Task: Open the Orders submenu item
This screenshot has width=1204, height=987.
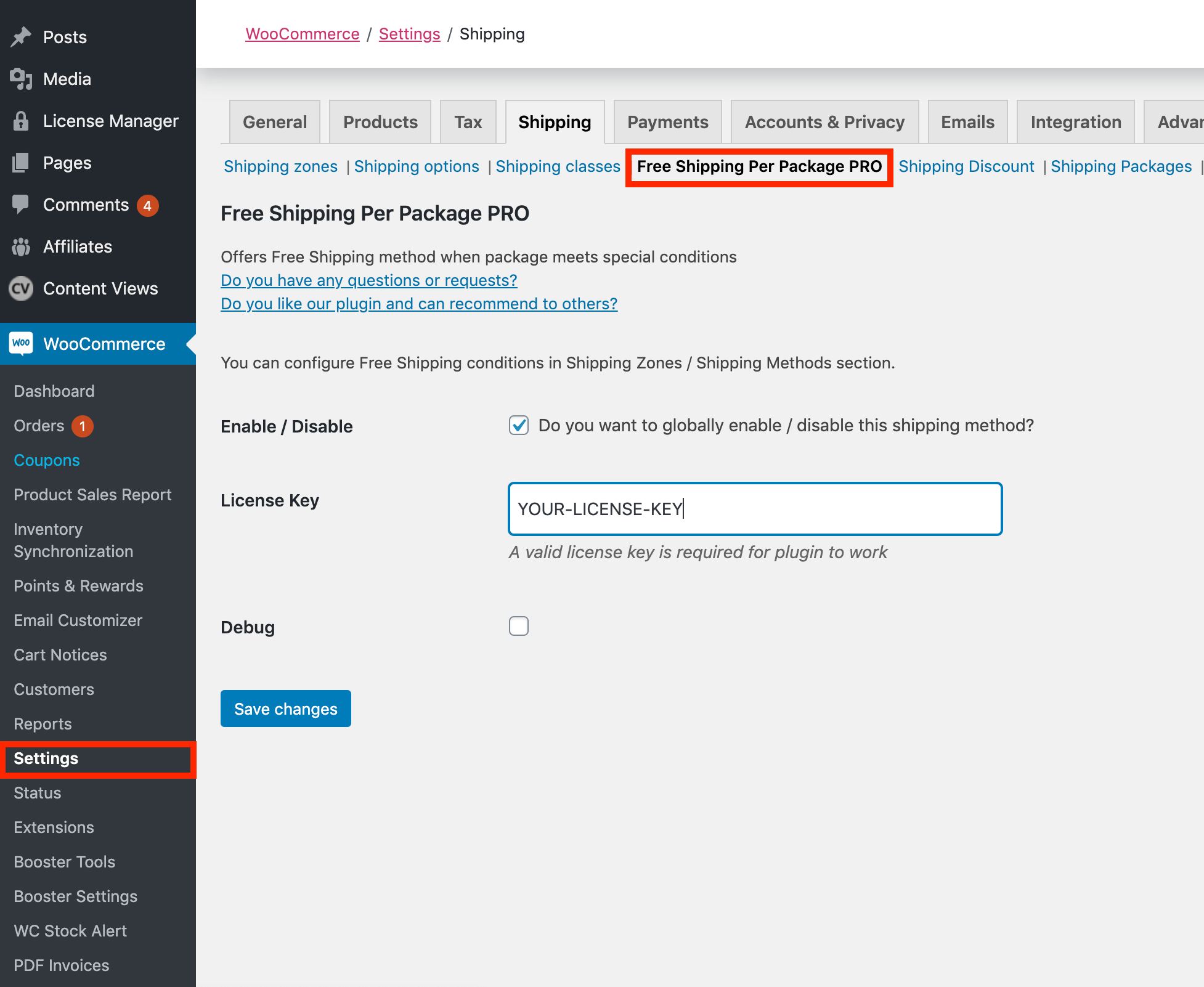Action: [39, 426]
